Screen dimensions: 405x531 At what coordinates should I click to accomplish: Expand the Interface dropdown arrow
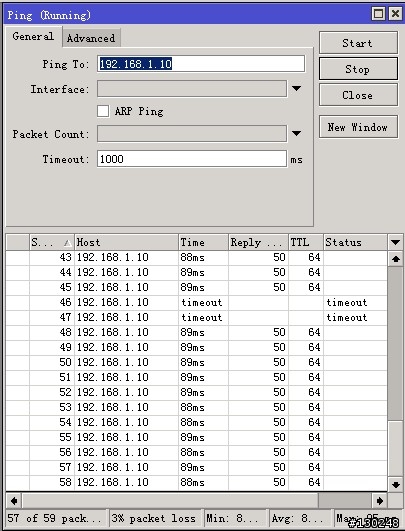coord(296,89)
